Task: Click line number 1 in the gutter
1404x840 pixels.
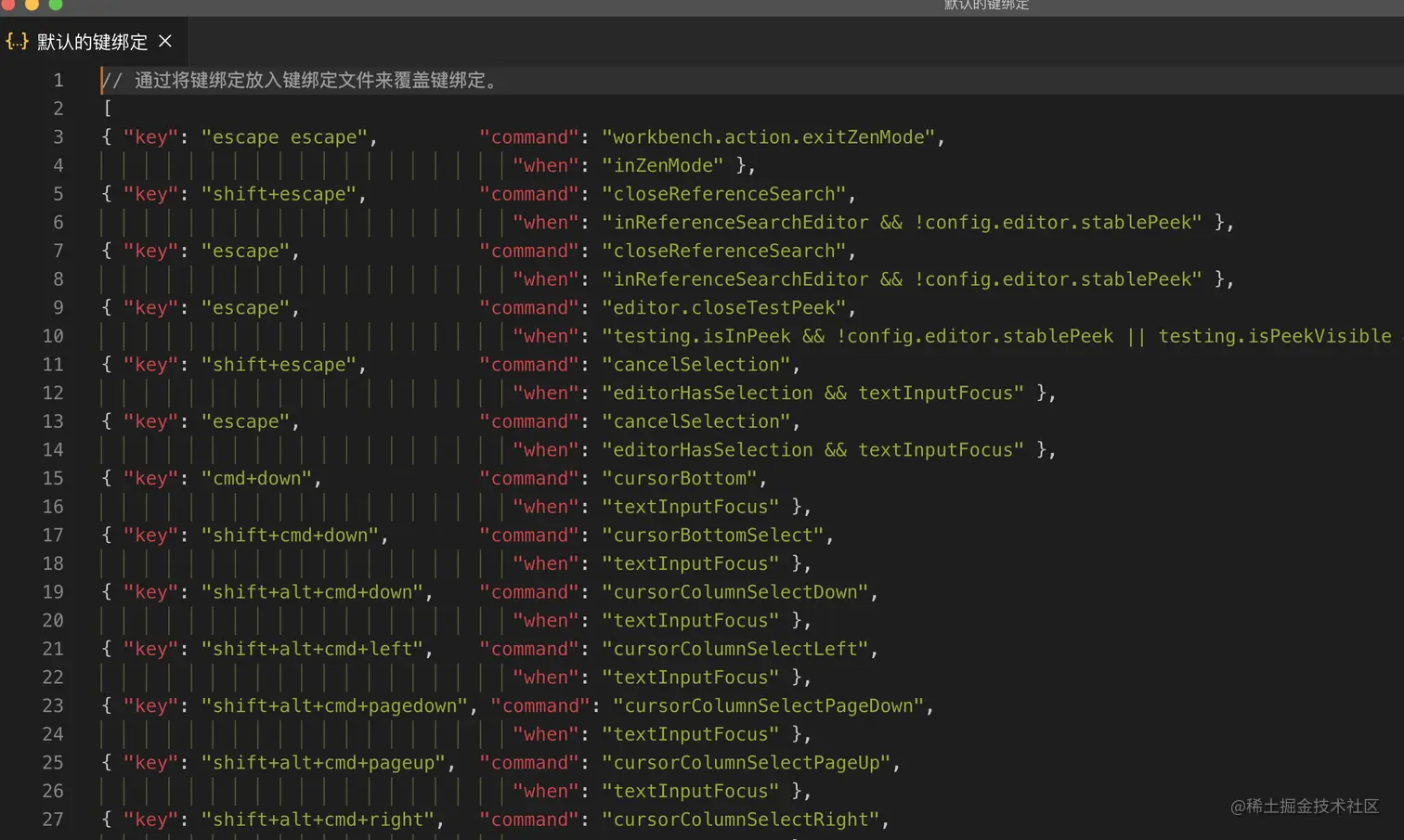Action: point(58,80)
